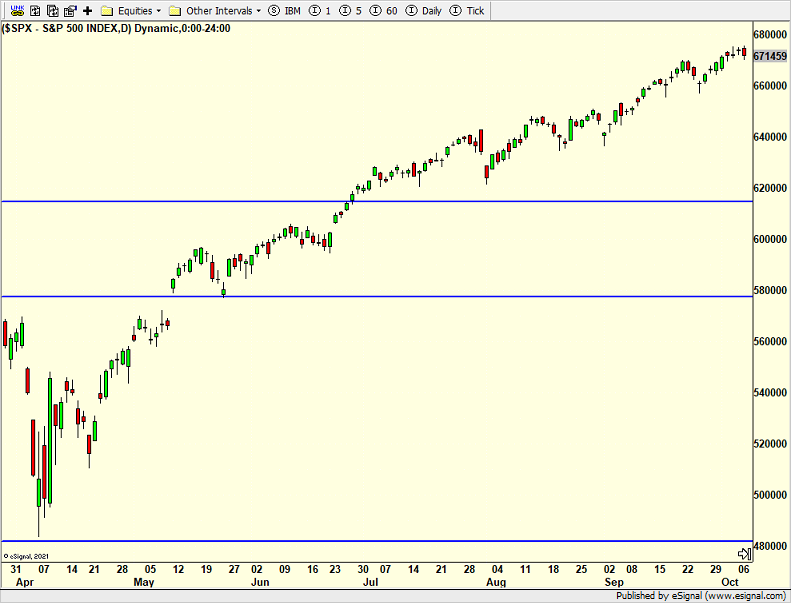Expand the Equities dropdown arrow
This screenshot has width=791, height=603.
[159, 10]
